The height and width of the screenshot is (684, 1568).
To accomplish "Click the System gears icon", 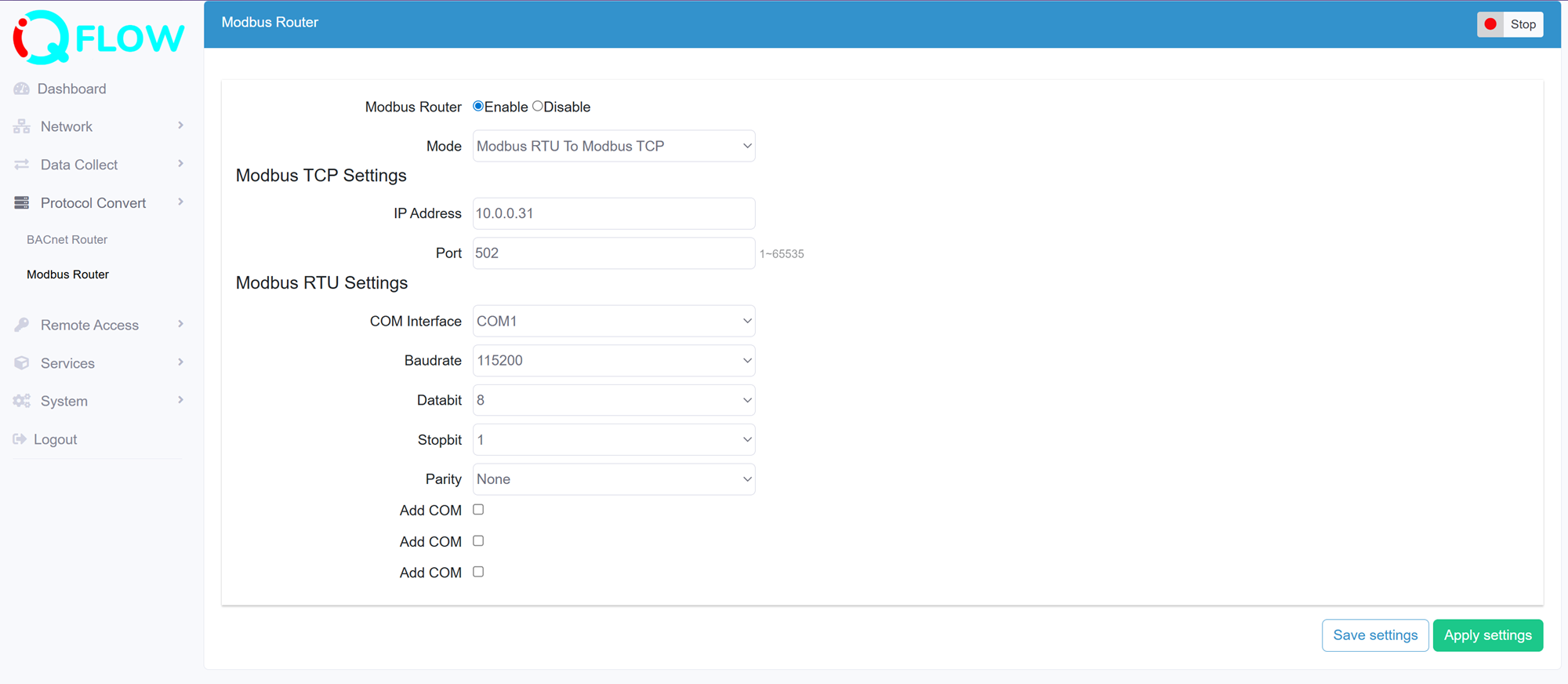I will [x=22, y=401].
